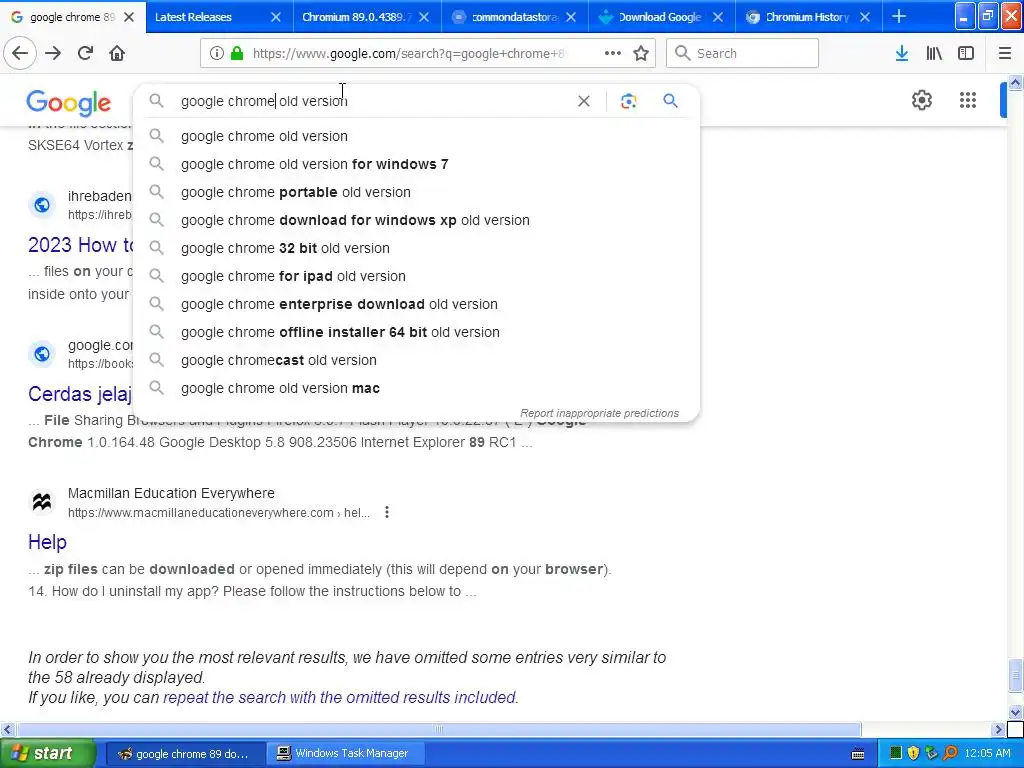Submit search with blue magnifier icon
This screenshot has width=1024, height=768.
pyautogui.click(x=670, y=101)
